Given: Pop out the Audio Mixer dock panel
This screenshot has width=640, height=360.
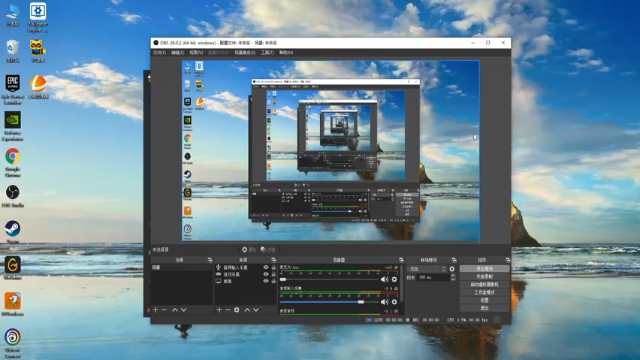Looking at the screenshot, I should point(401,260).
